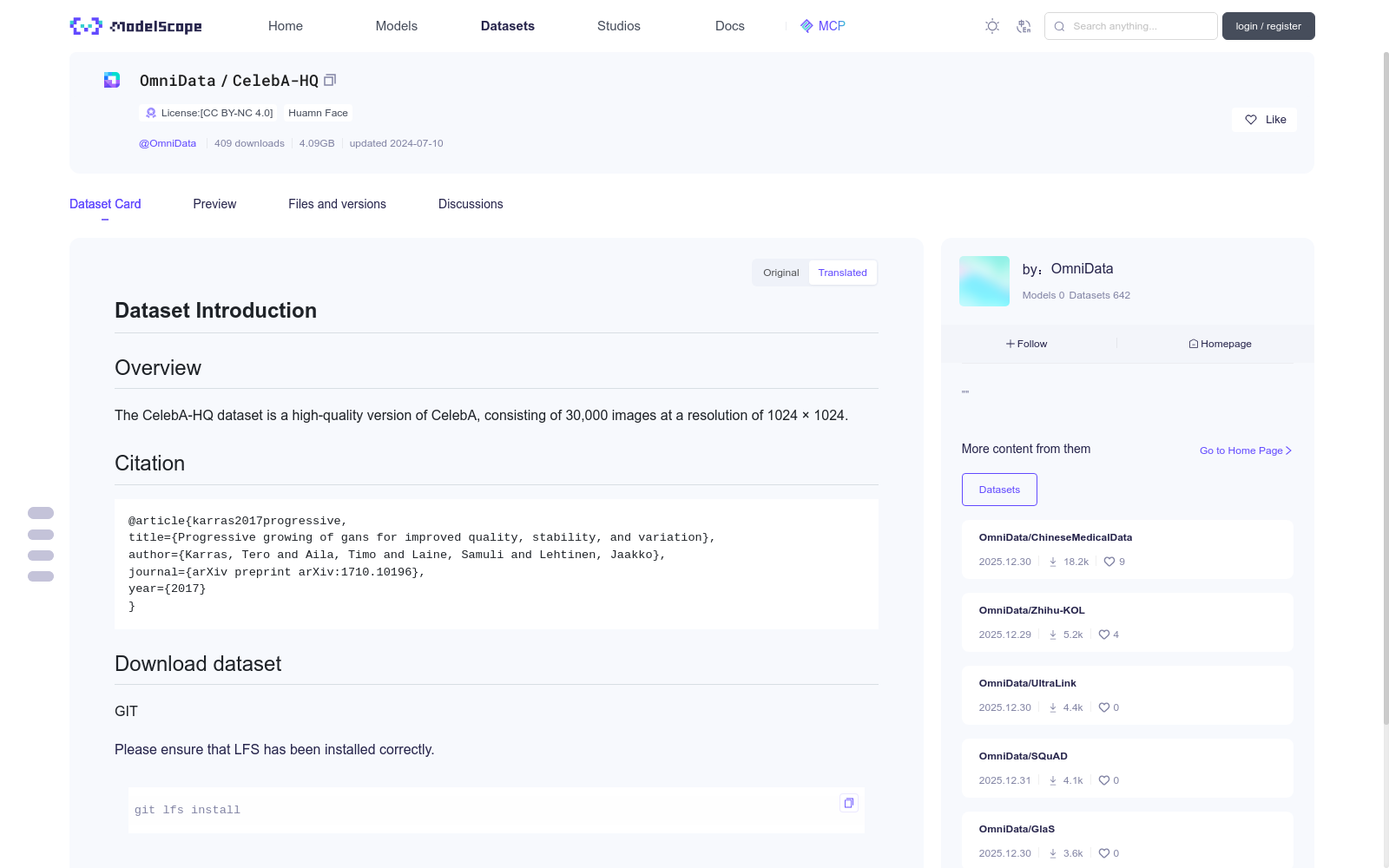The image size is (1389, 868).
Task: Switch to the Dataset Card tab
Action: click(x=105, y=204)
